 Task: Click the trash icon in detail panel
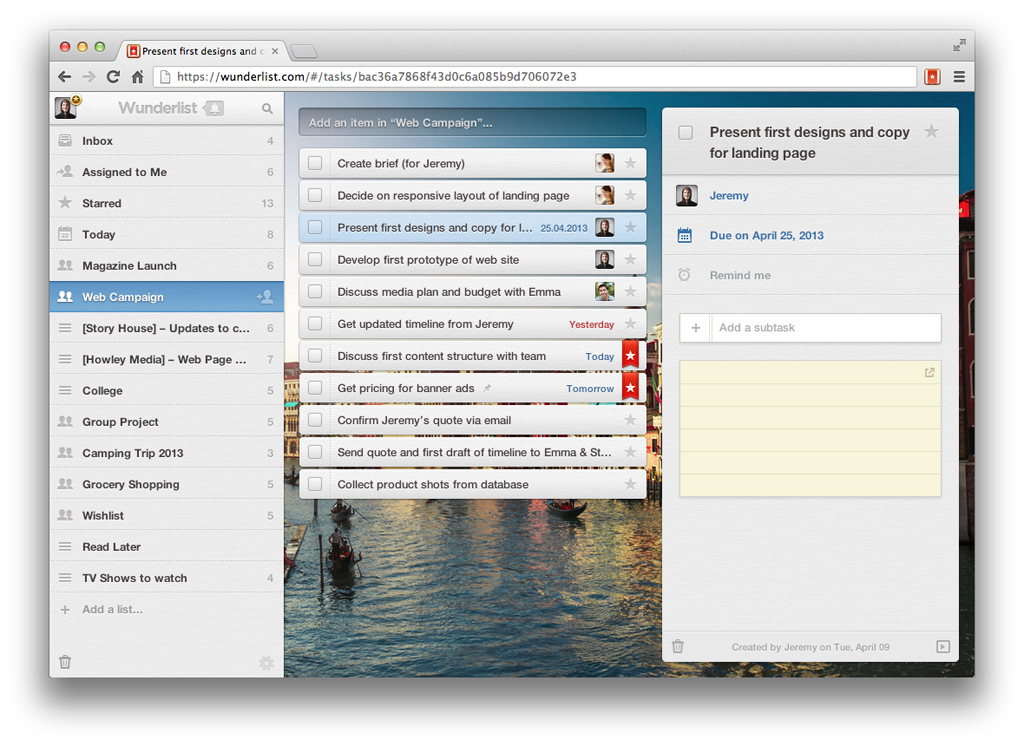tap(678, 647)
